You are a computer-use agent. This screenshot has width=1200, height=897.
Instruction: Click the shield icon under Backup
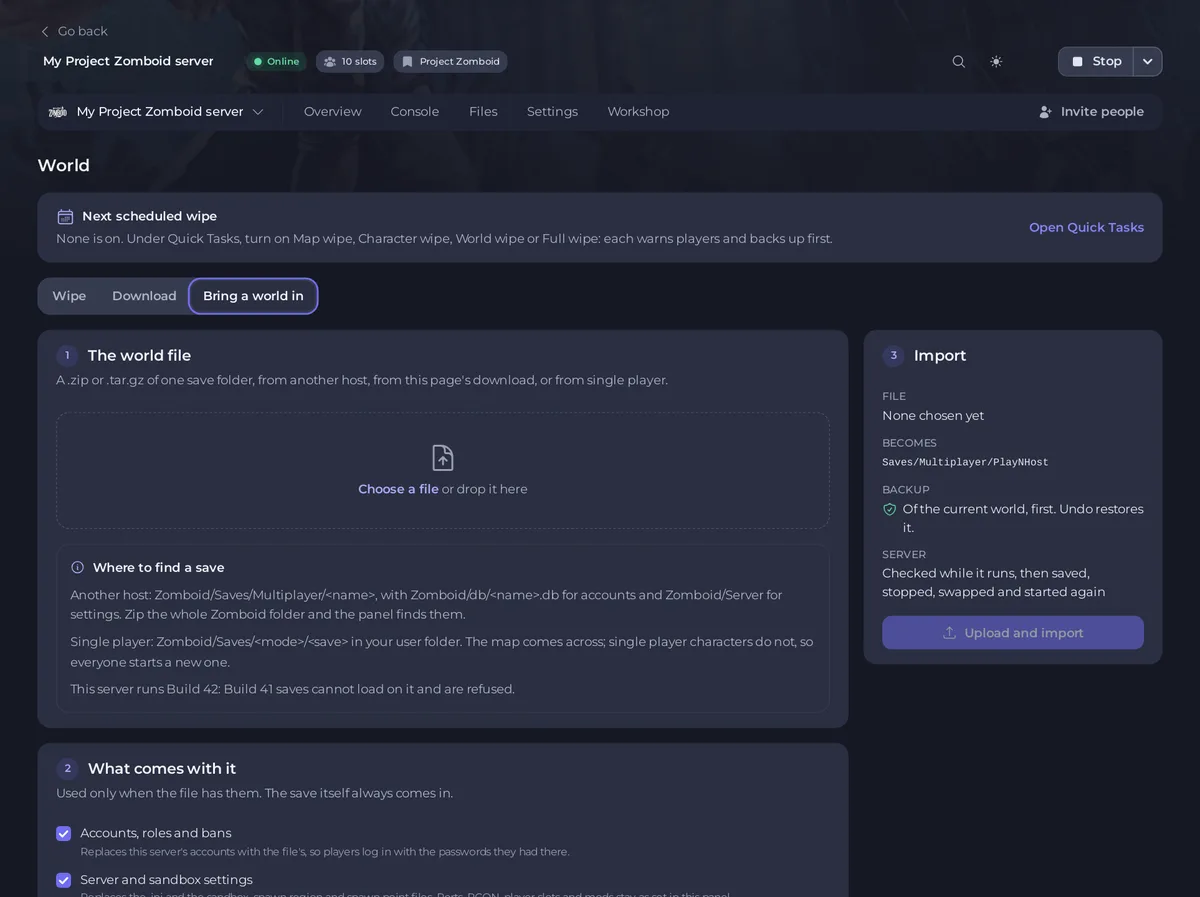(x=889, y=509)
